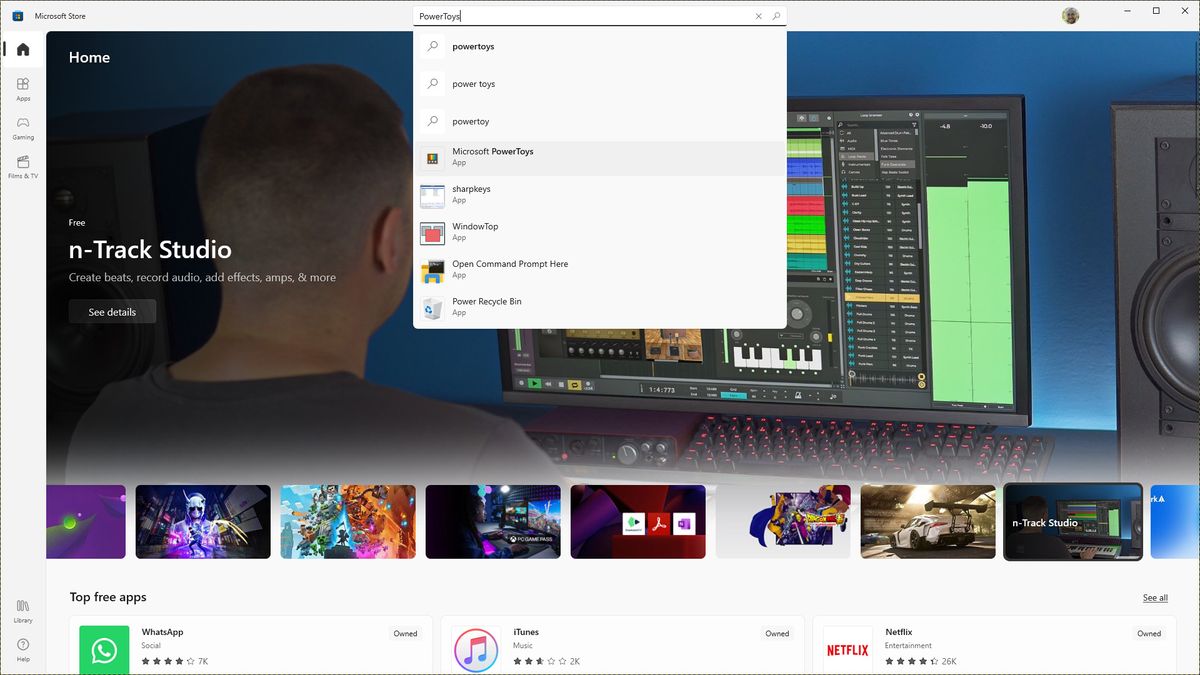
Task: Click the Netflix logo
Action: point(847,649)
